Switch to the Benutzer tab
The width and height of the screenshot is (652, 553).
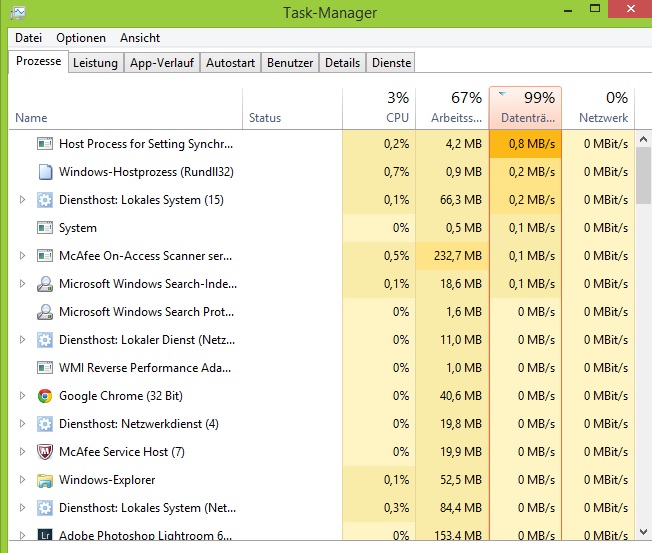pyautogui.click(x=290, y=63)
